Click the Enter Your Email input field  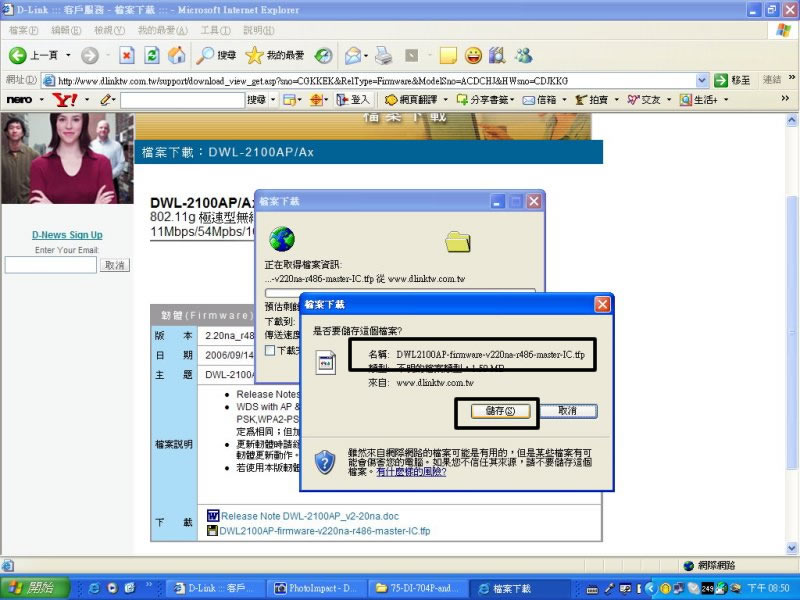pos(51,265)
